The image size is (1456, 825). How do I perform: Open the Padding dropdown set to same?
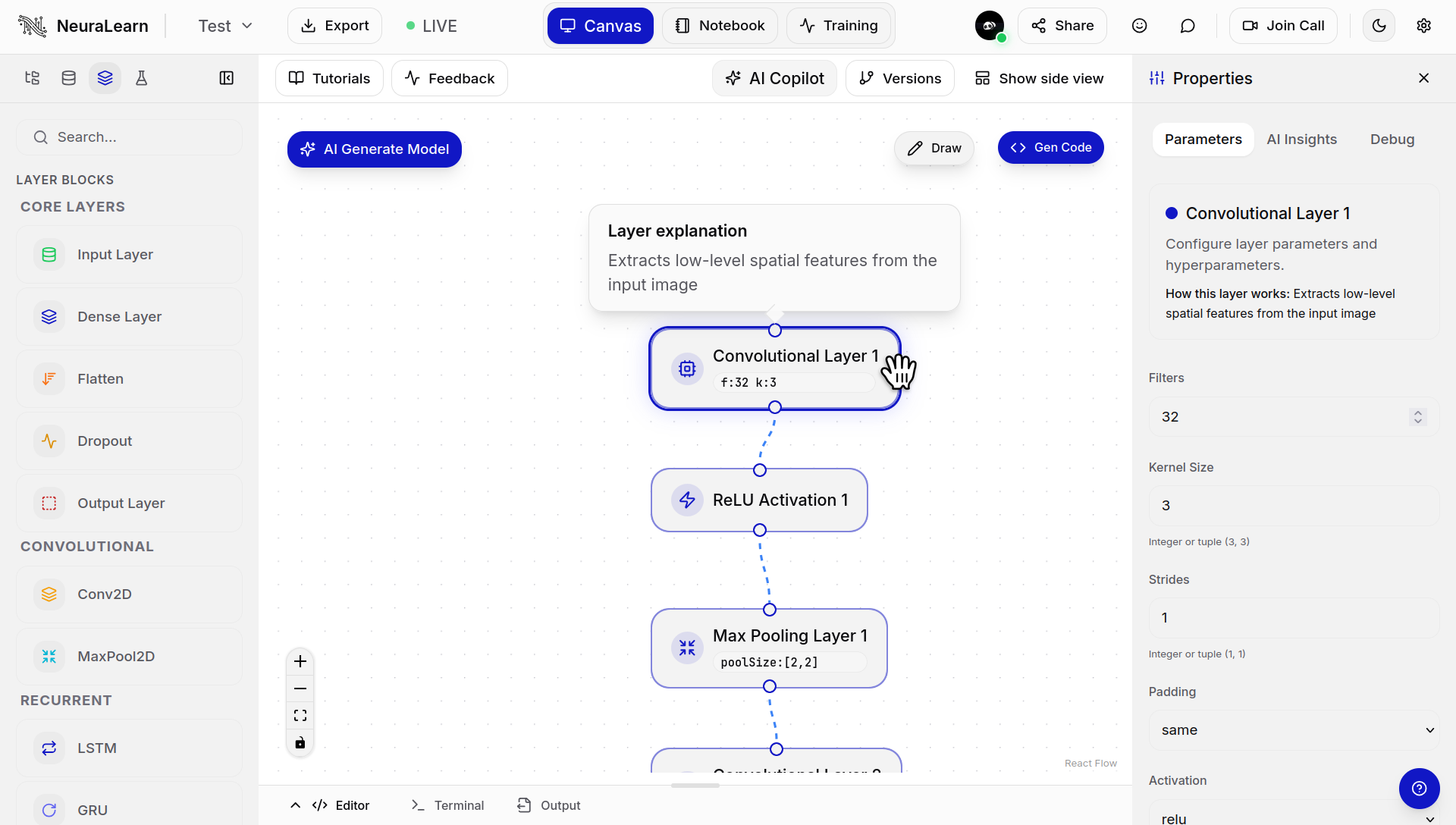coord(1293,730)
